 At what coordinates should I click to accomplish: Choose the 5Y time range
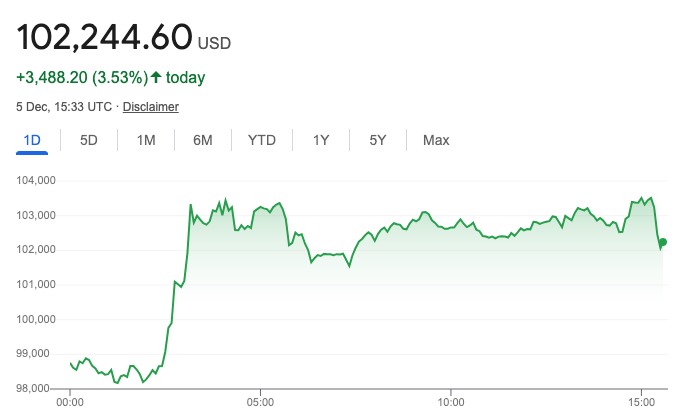click(378, 140)
